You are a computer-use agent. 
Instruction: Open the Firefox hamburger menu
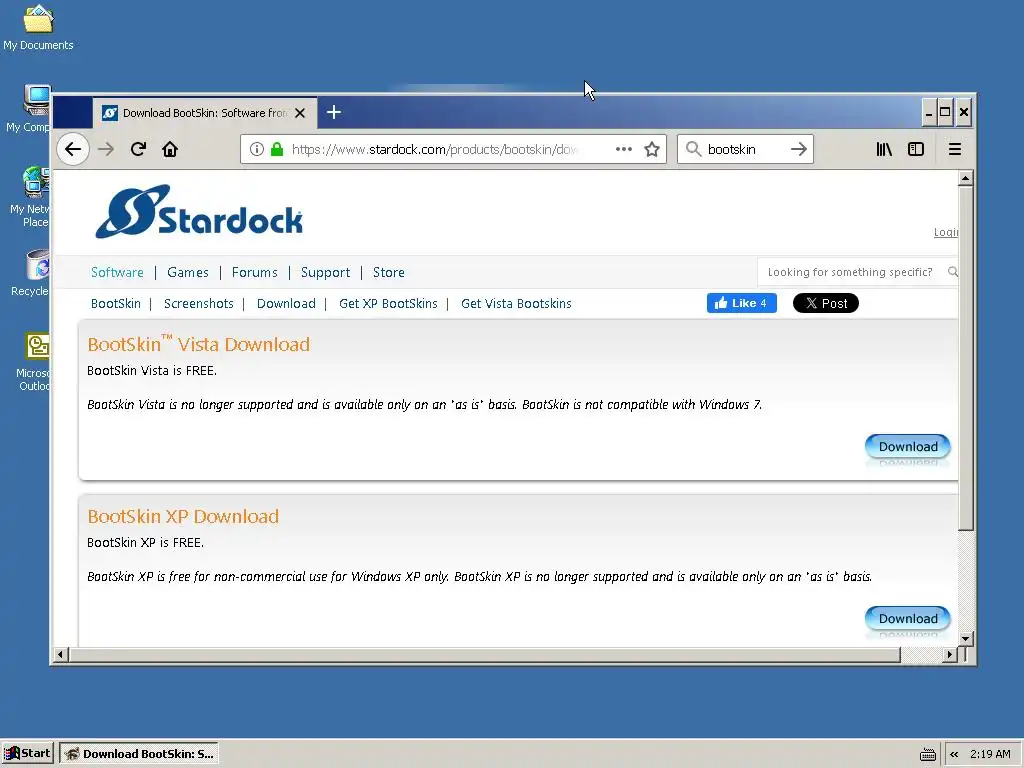955,150
